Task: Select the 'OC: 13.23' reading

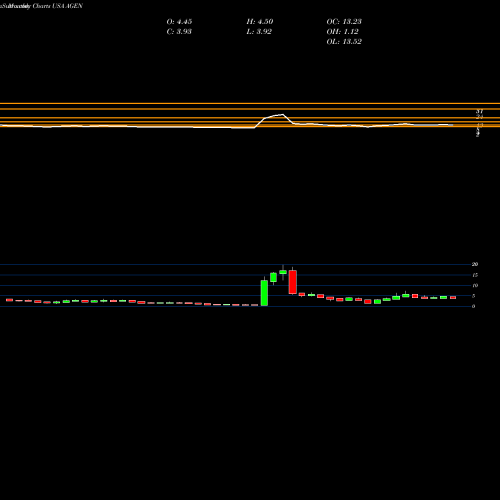Action: pyautogui.click(x=344, y=22)
